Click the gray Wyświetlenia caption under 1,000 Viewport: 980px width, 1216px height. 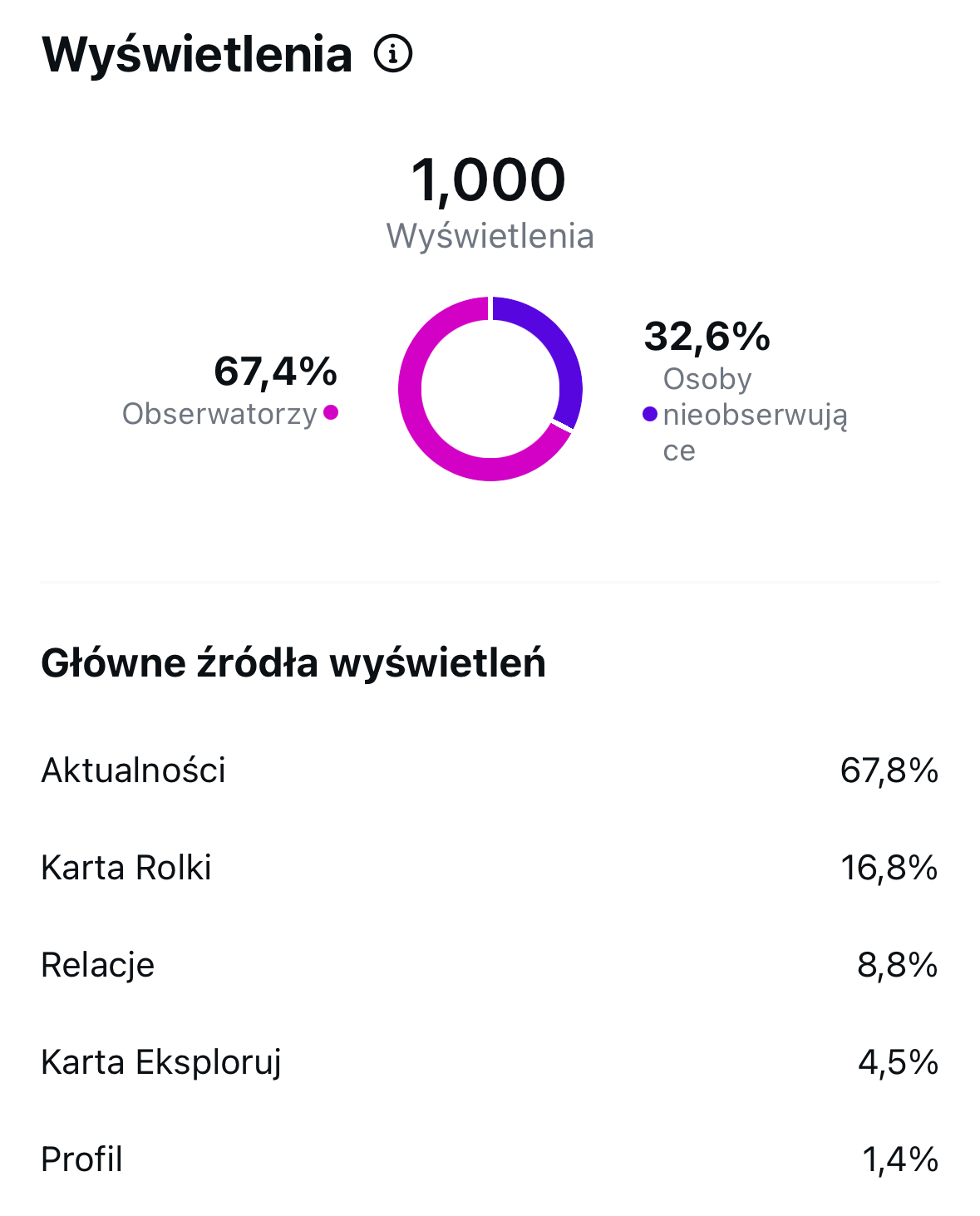490,236
